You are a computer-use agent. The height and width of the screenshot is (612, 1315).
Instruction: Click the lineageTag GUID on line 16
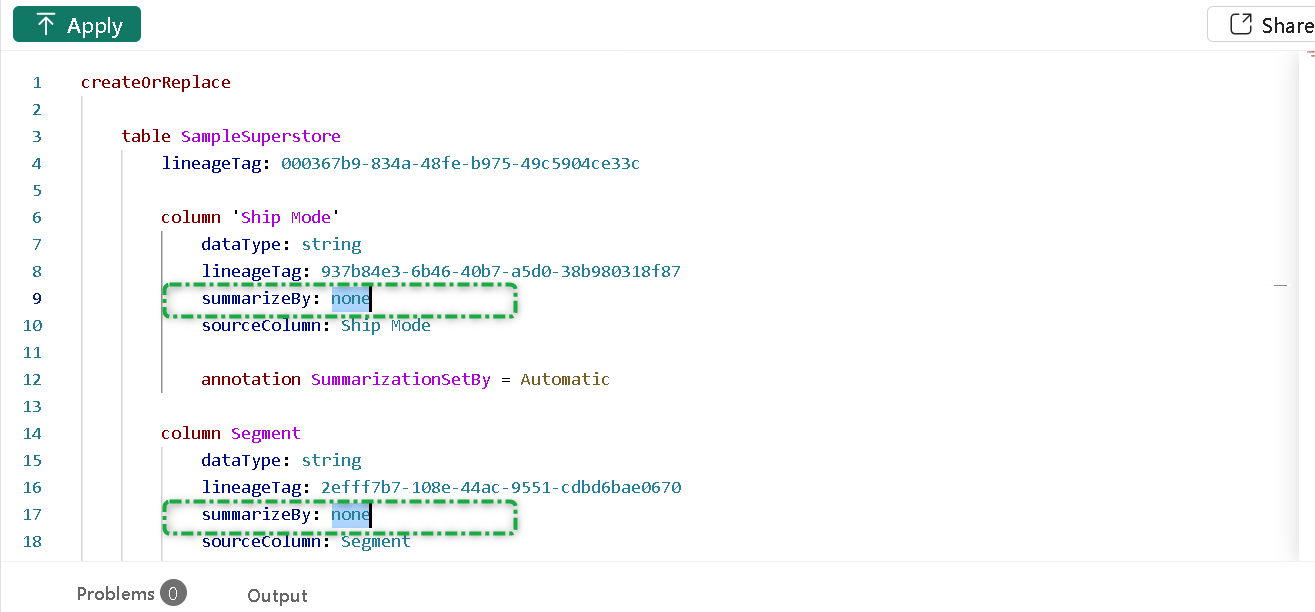point(500,487)
